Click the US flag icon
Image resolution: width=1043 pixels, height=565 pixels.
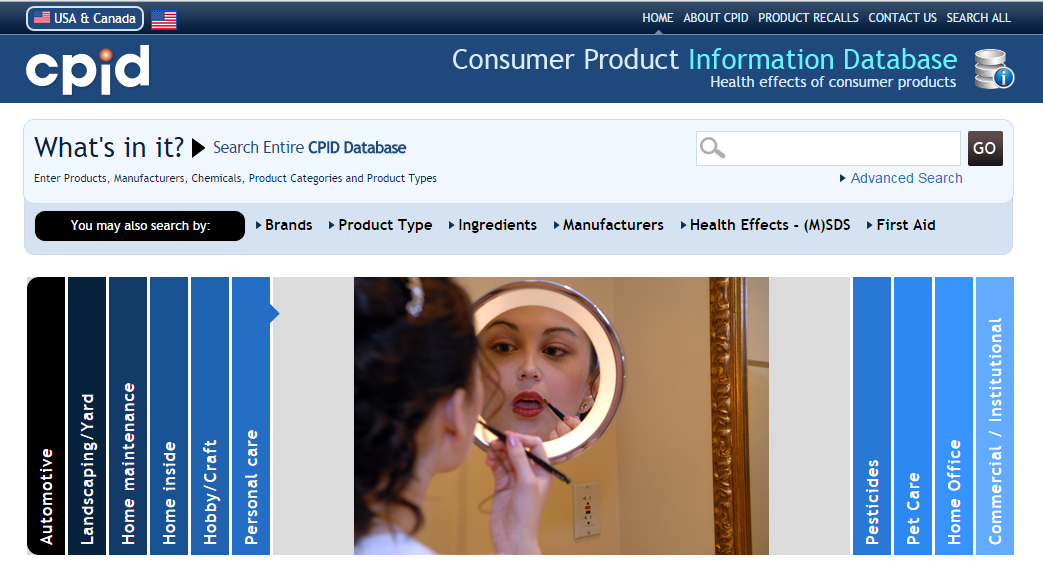(x=164, y=20)
